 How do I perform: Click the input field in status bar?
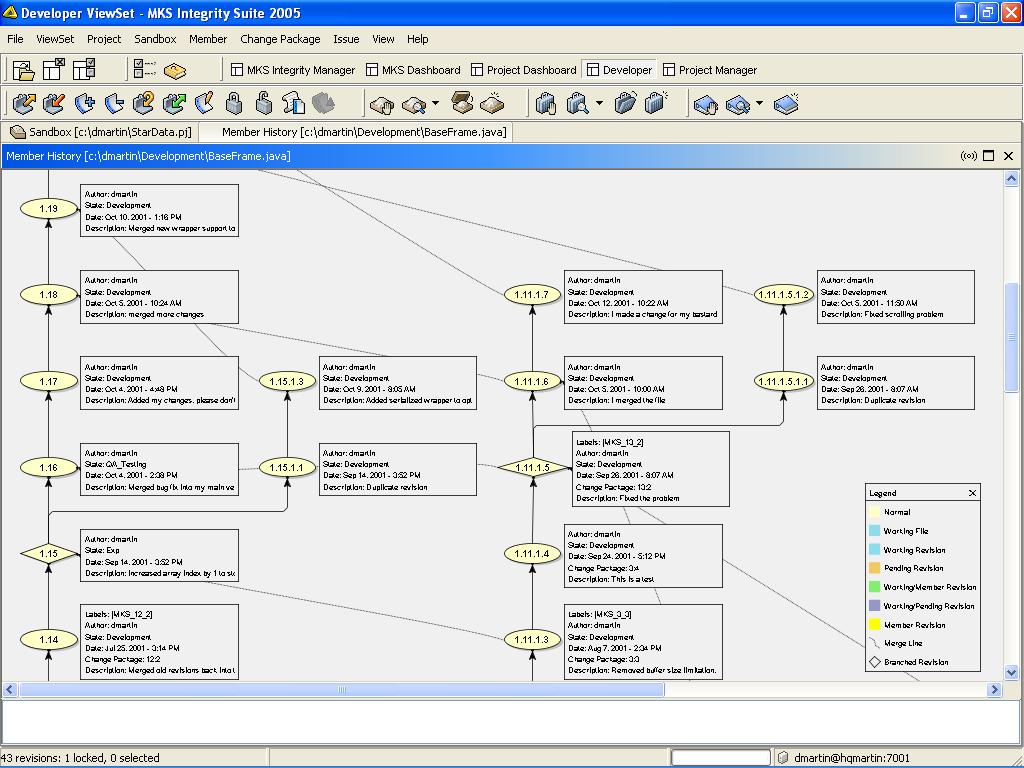tap(721, 758)
